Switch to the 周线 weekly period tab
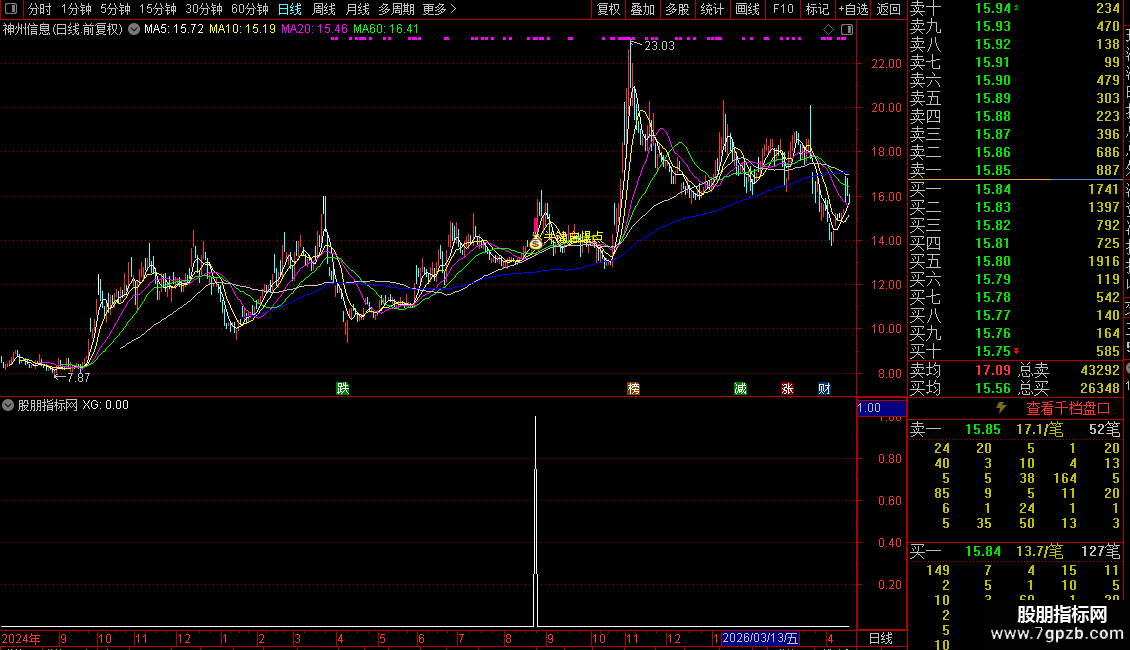 [323, 9]
